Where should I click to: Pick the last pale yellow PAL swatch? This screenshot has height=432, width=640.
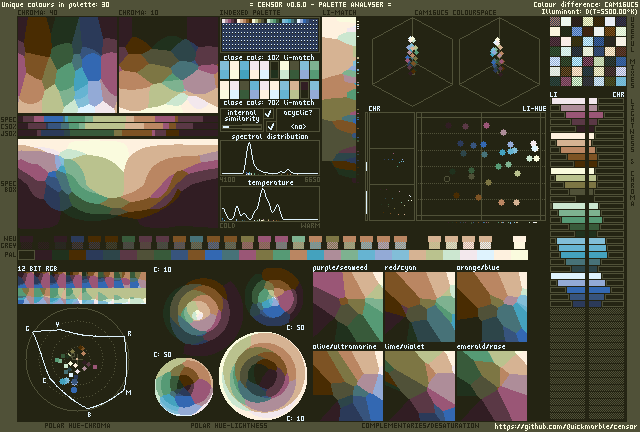tap(520, 255)
